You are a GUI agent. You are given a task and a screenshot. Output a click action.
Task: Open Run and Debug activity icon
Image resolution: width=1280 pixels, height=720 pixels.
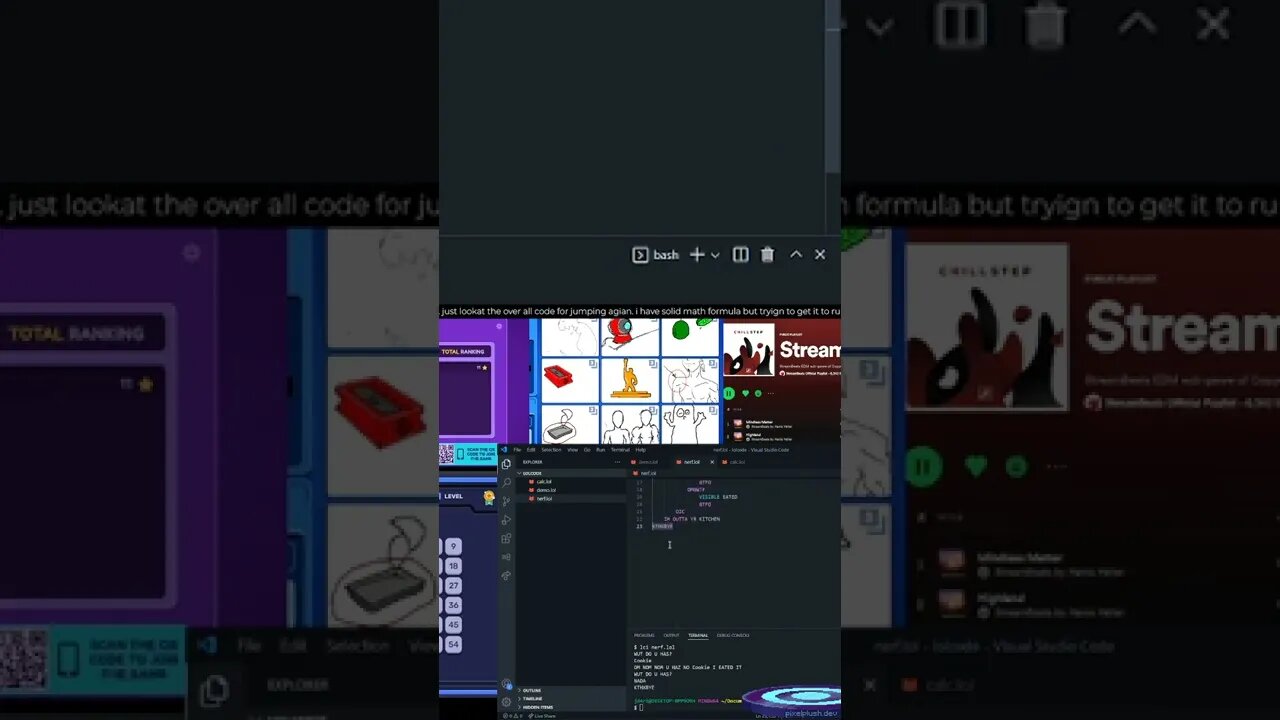[506, 520]
